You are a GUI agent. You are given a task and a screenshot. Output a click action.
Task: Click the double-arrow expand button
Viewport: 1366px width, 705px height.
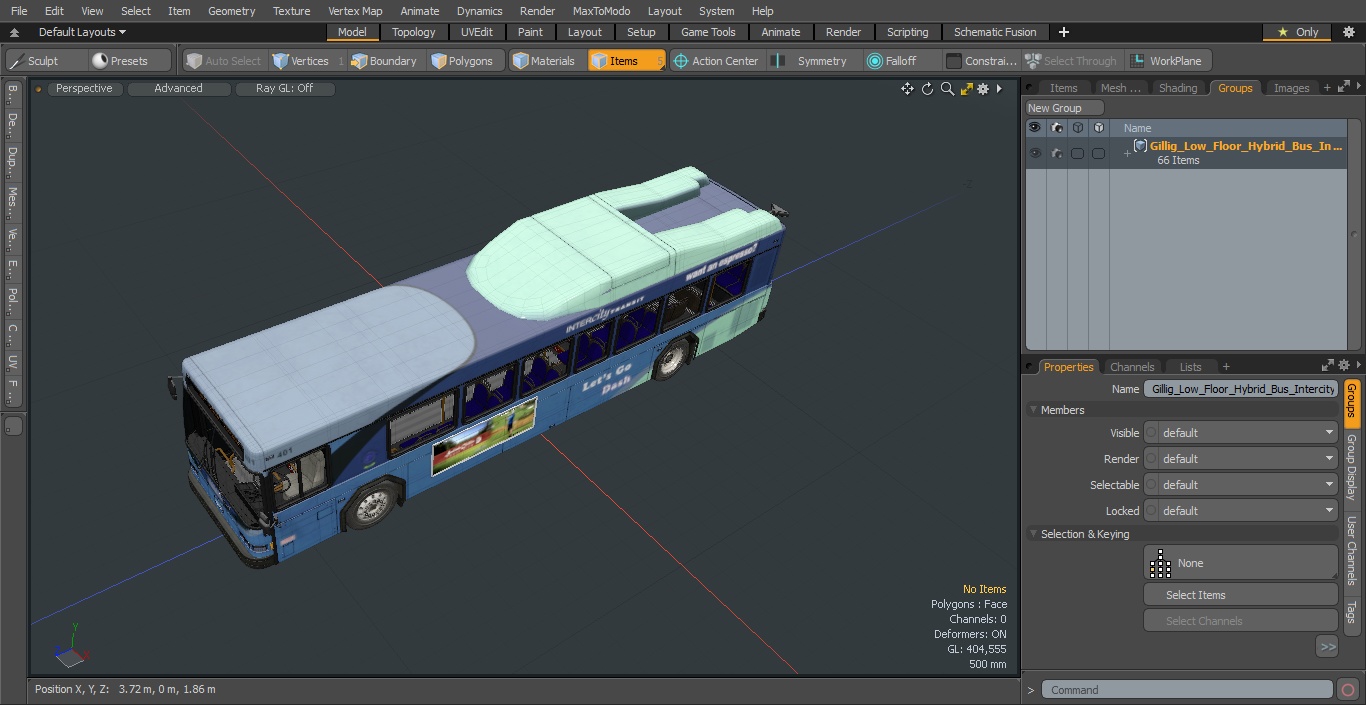click(1327, 647)
